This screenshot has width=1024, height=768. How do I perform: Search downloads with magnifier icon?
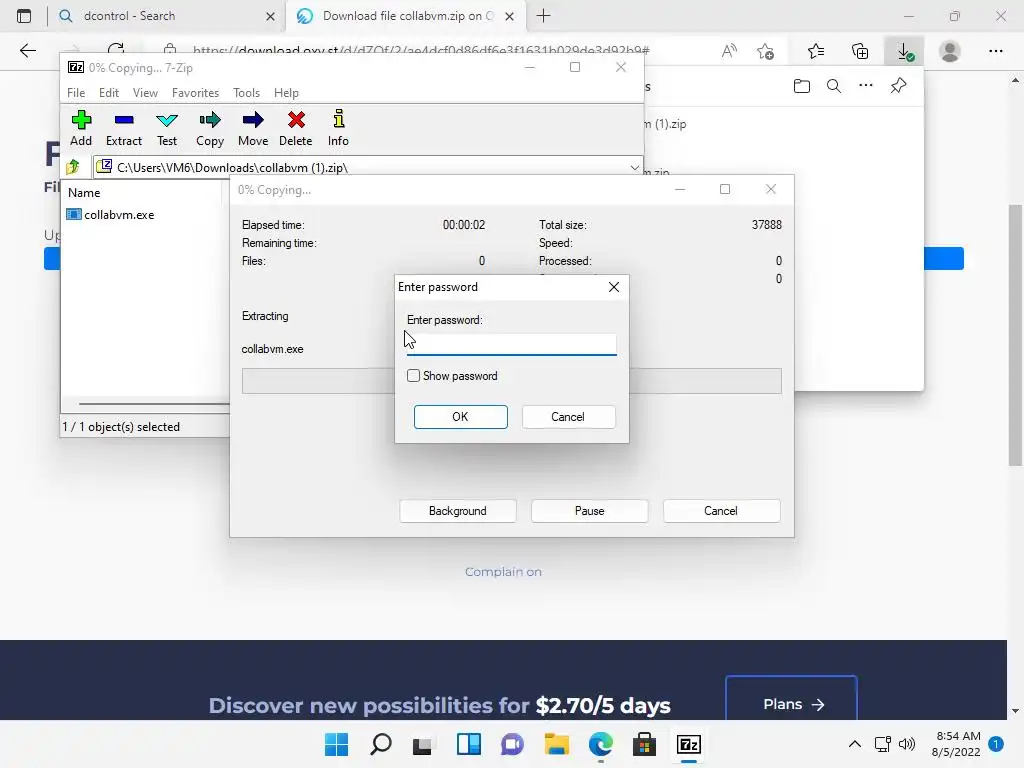pos(834,86)
